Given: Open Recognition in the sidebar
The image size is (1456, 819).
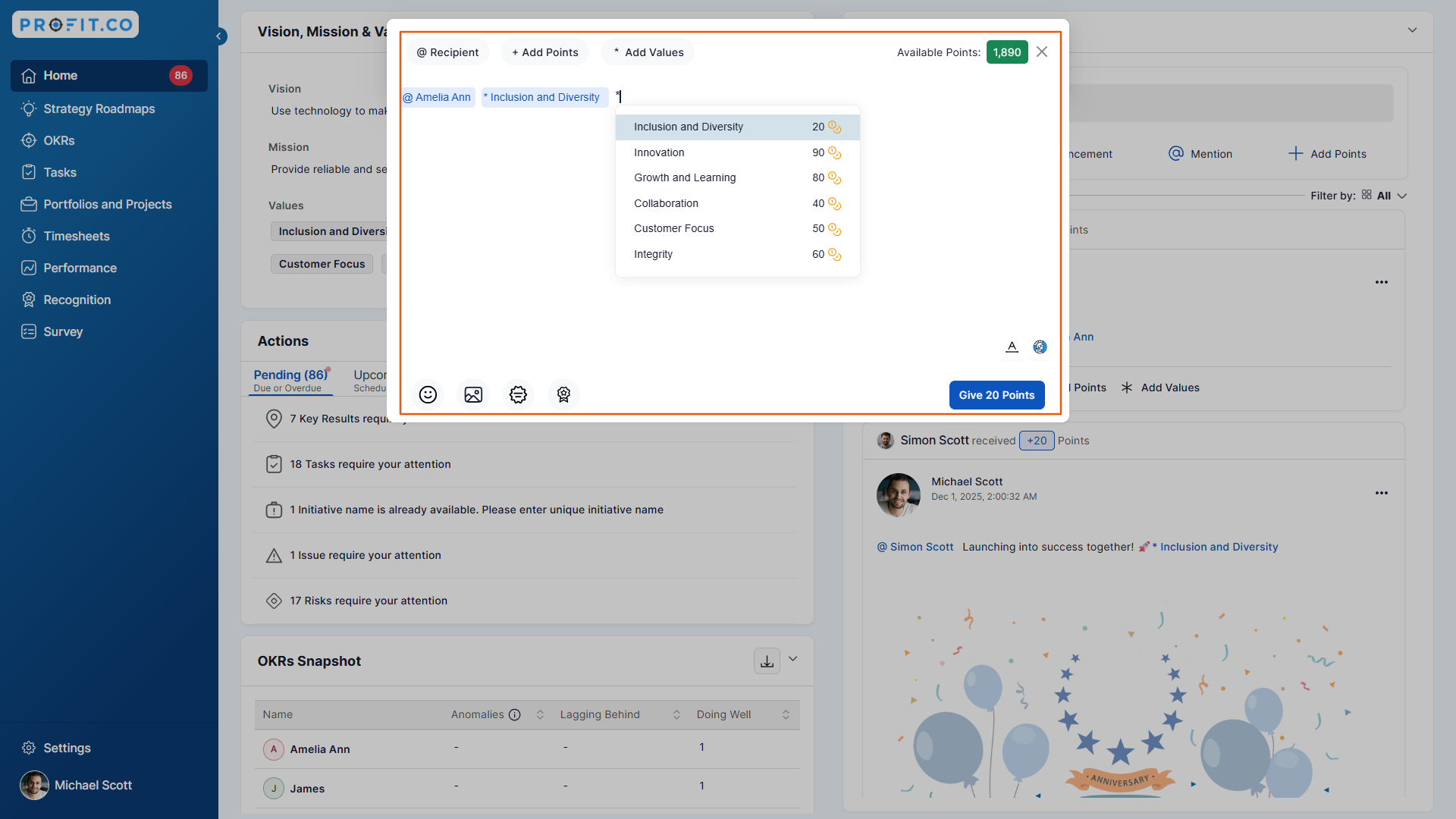Looking at the screenshot, I should (77, 300).
